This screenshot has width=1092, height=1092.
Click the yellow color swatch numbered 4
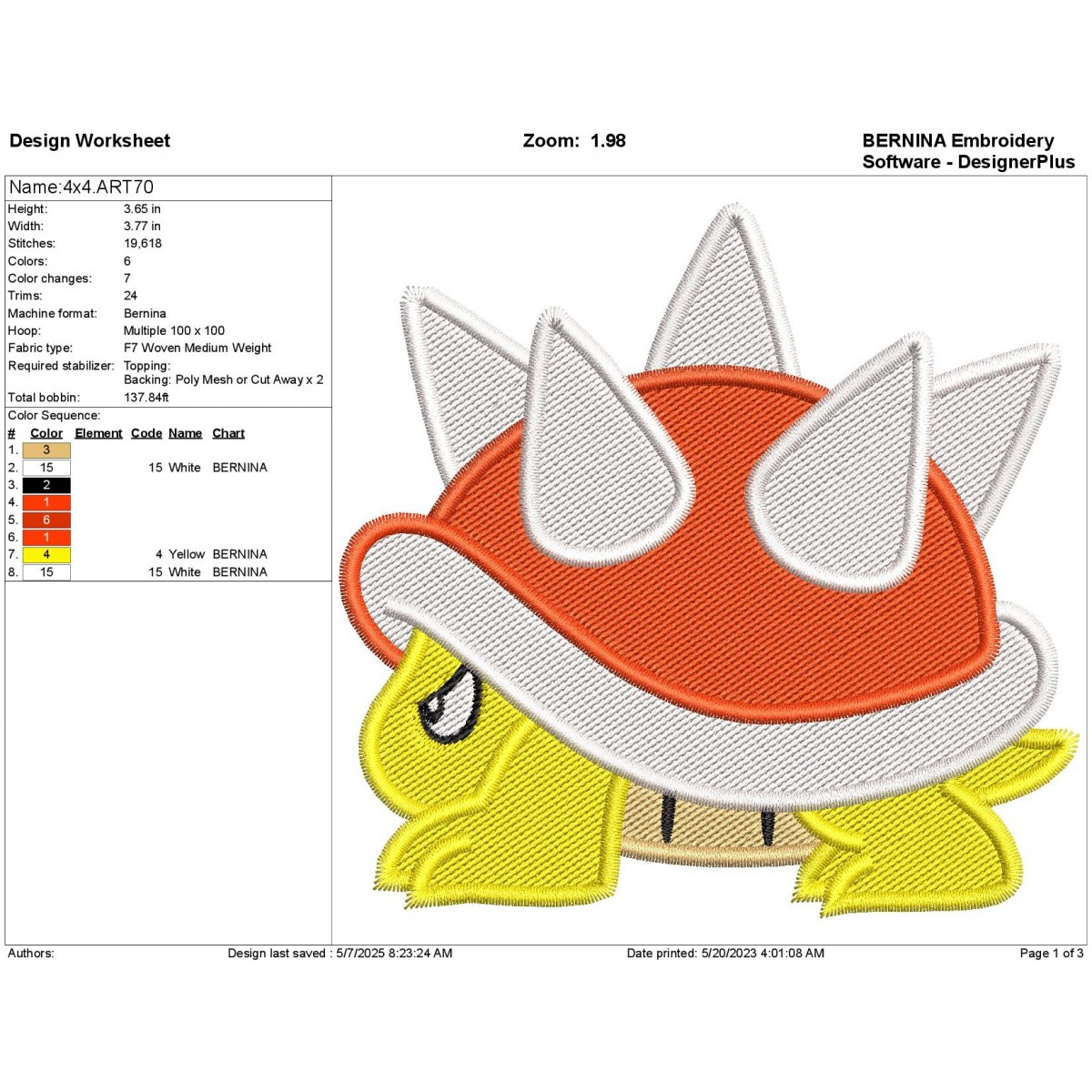[x=46, y=554]
